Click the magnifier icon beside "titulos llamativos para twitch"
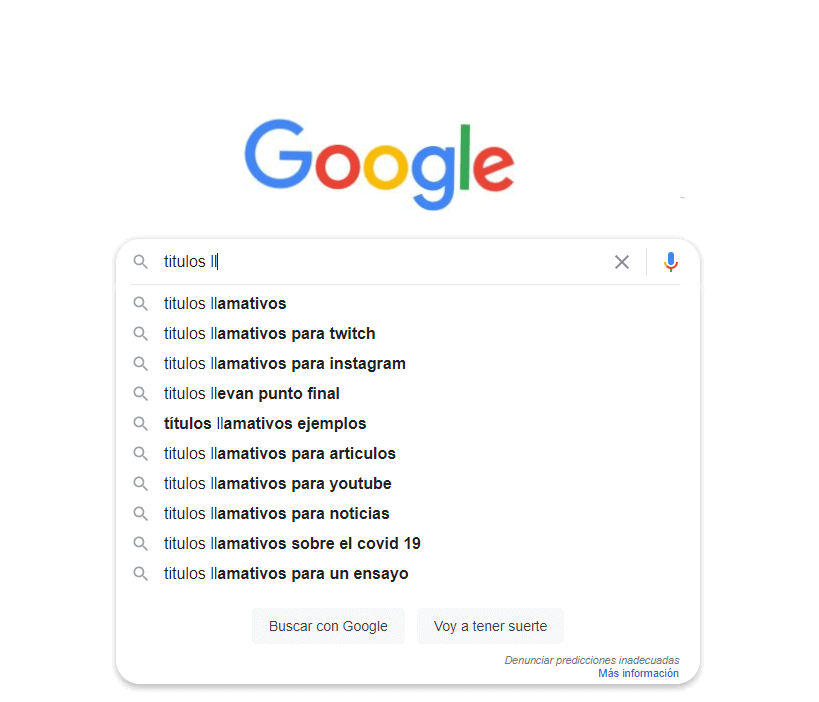Image resolution: width=819 pixels, height=702 pixels. (141, 334)
